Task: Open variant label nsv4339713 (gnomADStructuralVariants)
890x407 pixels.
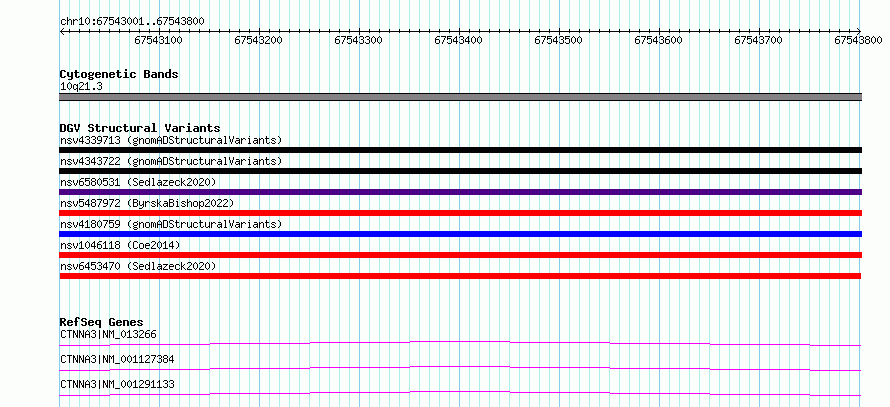Action: [x=171, y=140]
